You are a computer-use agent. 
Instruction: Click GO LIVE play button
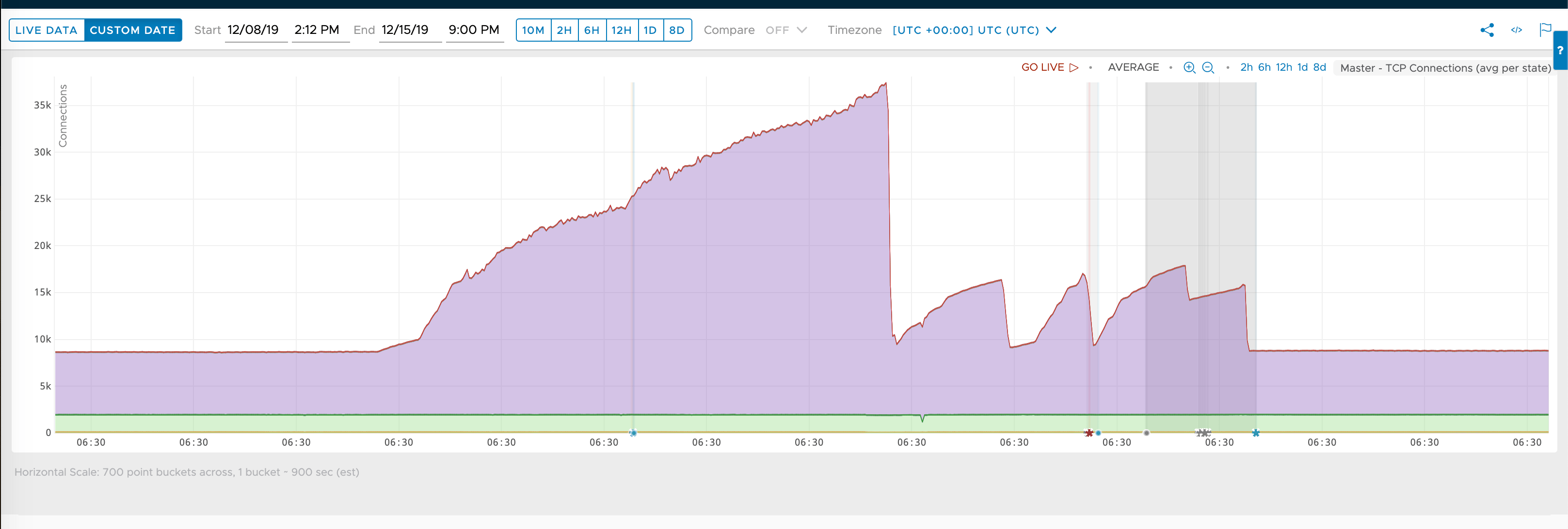(1050, 67)
